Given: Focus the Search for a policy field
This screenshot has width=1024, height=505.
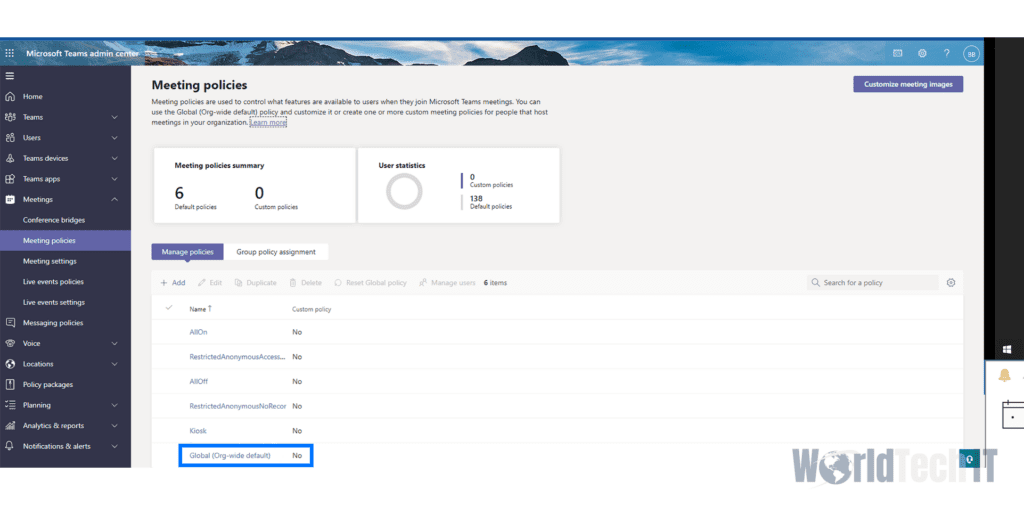Looking at the screenshot, I should click(872, 283).
